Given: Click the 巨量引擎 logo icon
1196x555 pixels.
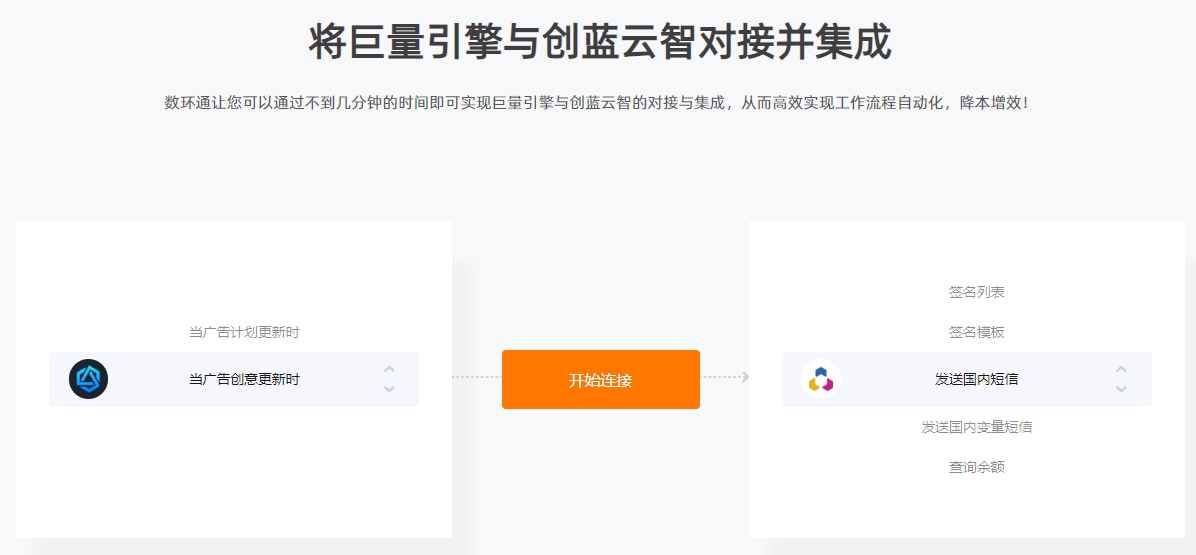Looking at the screenshot, I should (88, 379).
